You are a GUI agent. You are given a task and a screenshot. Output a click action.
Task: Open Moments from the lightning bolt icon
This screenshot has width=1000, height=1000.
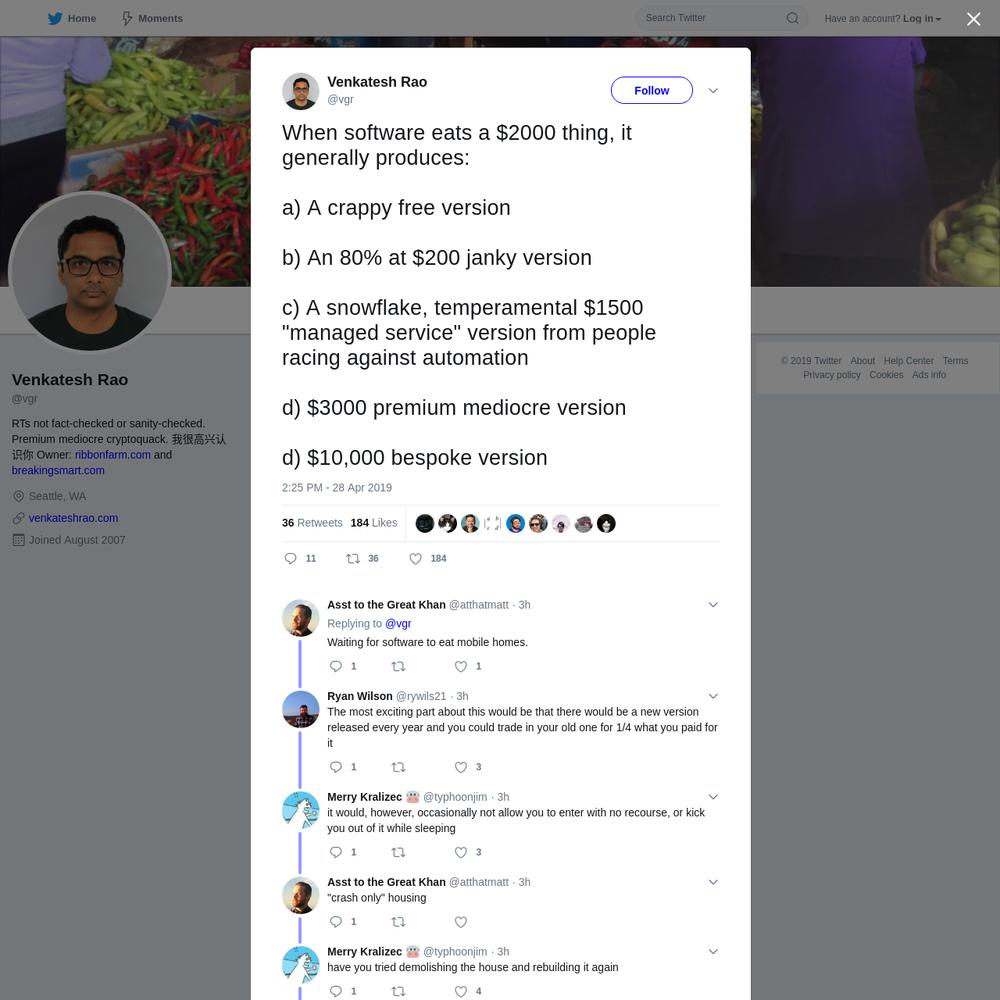coord(127,18)
